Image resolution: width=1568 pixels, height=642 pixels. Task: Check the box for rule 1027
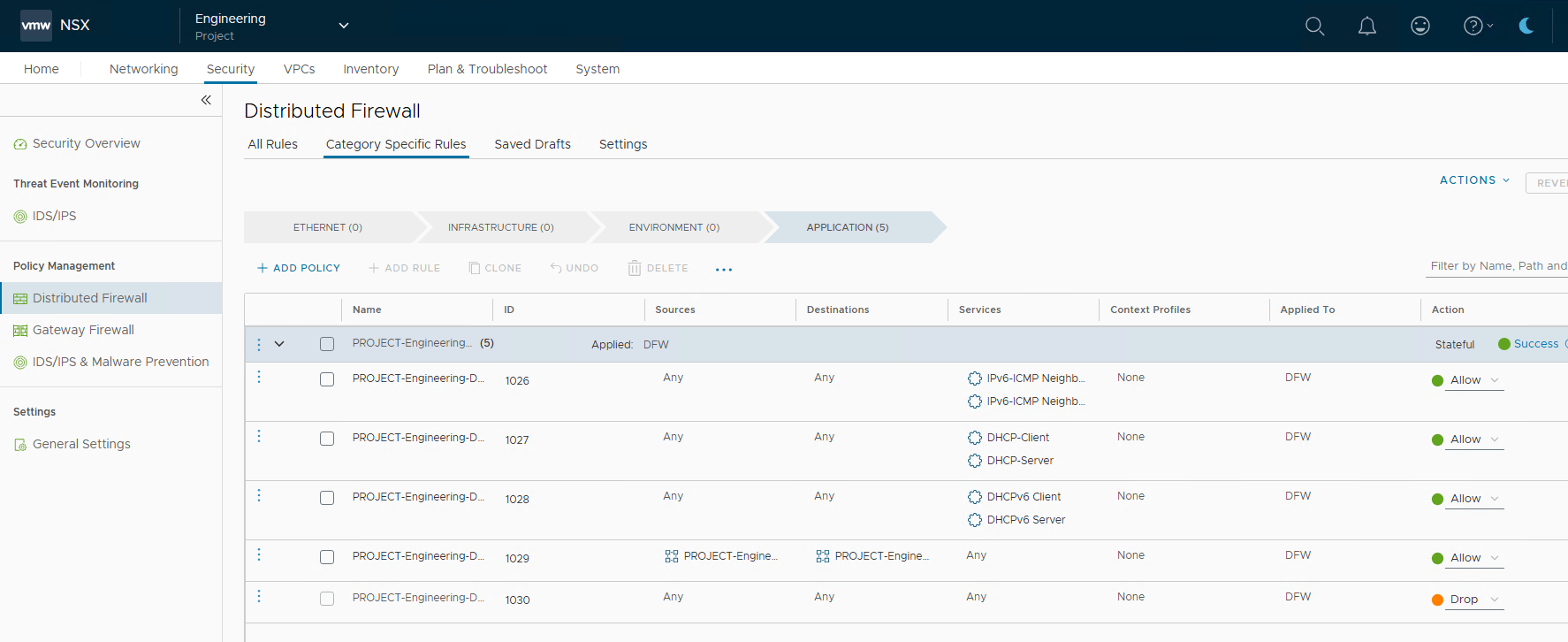327,439
